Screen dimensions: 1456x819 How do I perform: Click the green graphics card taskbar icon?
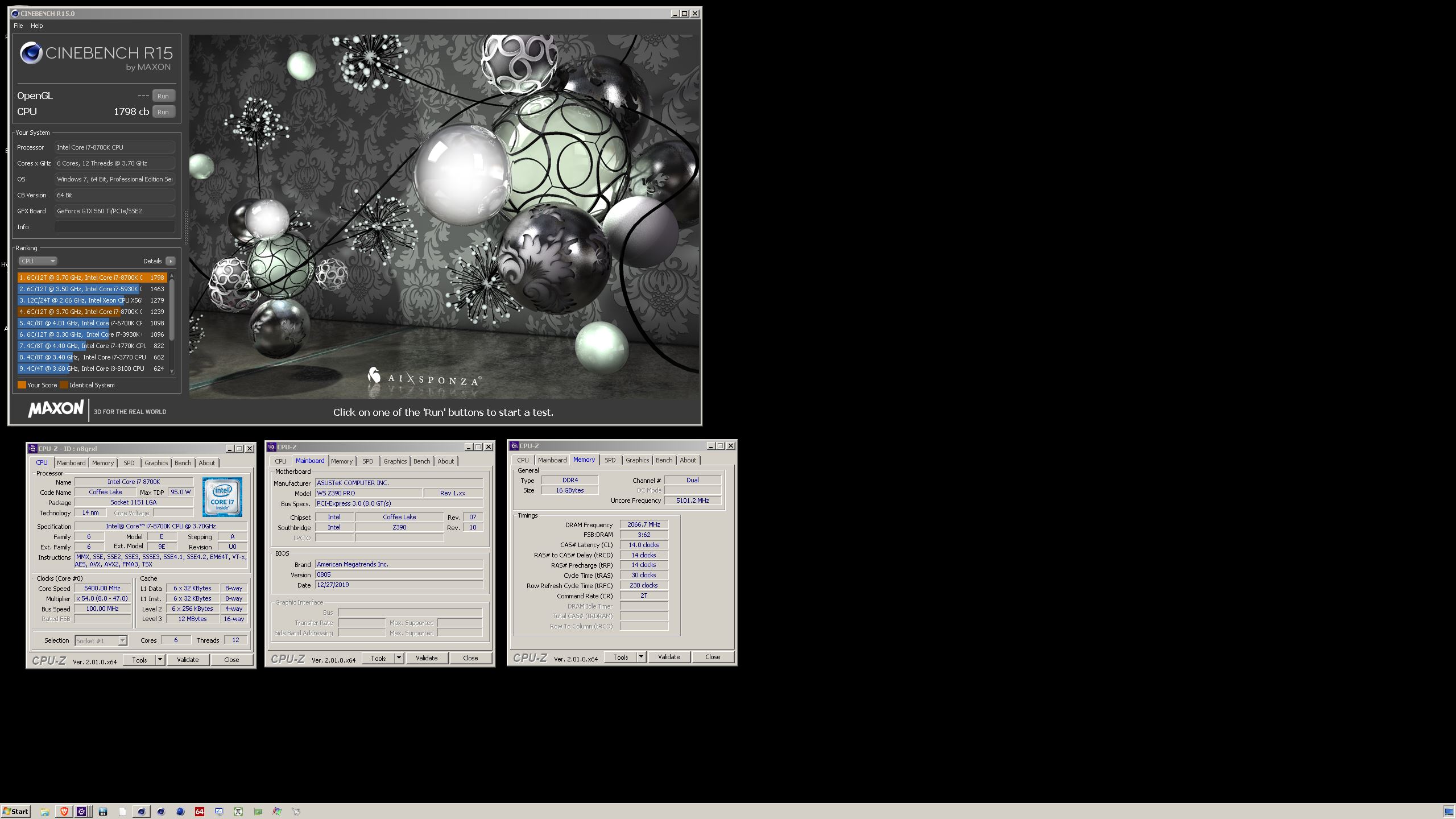(258, 812)
